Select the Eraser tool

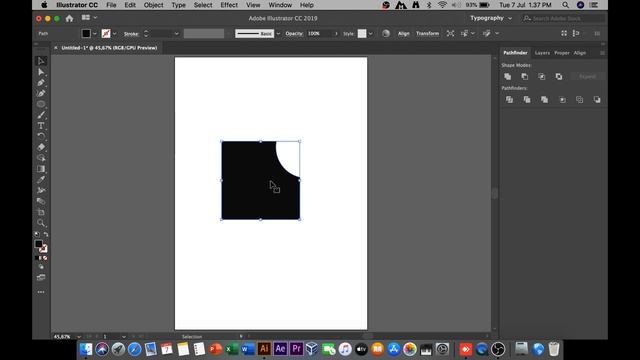[x=41, y=147]
